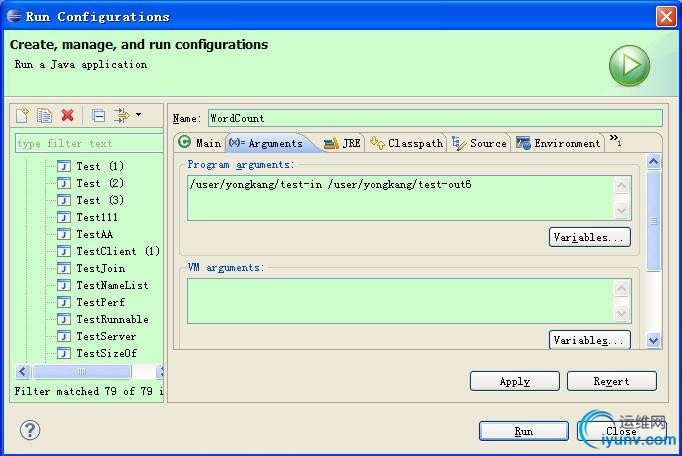
Task: Show hidden tabs with the chevron overflow
Action: pyautogui.click(x=615, y=140)
